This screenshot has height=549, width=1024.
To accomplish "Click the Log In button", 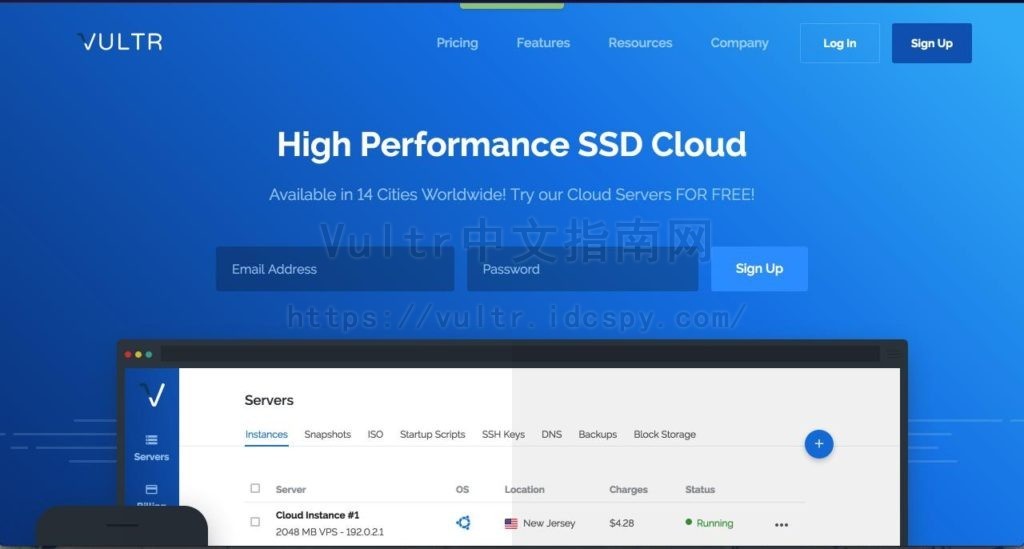I will (x=839, y=43).
